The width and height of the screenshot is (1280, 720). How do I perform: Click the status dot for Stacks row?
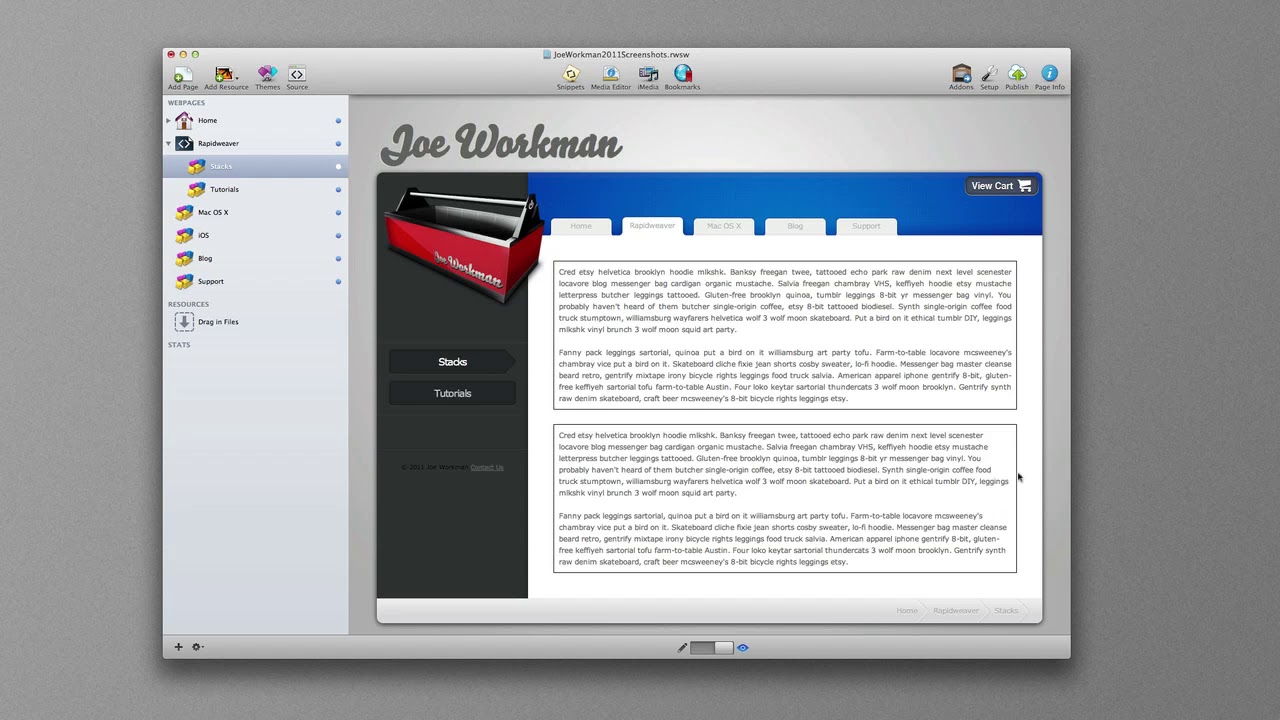(338, 166)
